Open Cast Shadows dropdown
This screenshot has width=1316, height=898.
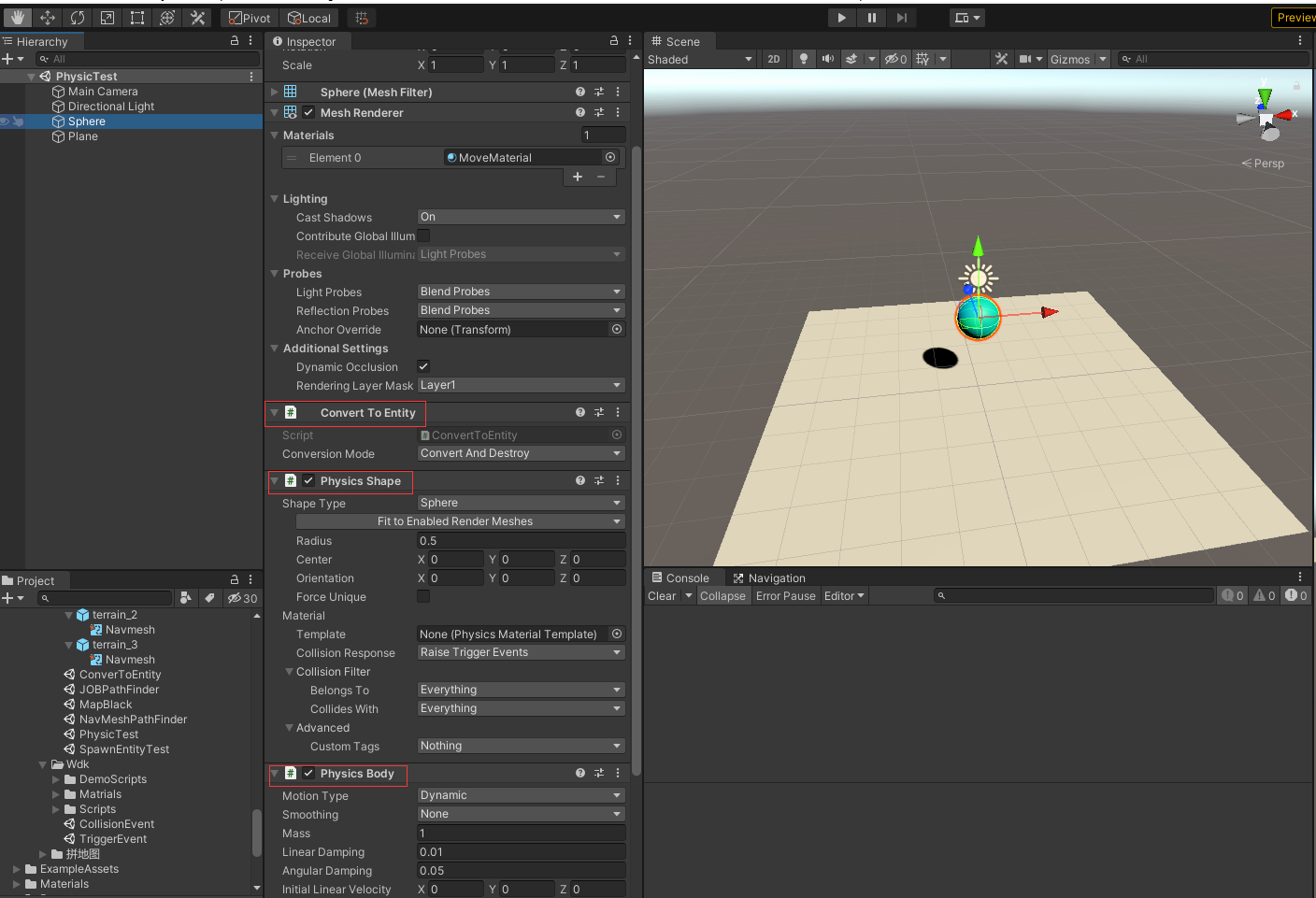(x=522, y=217)
